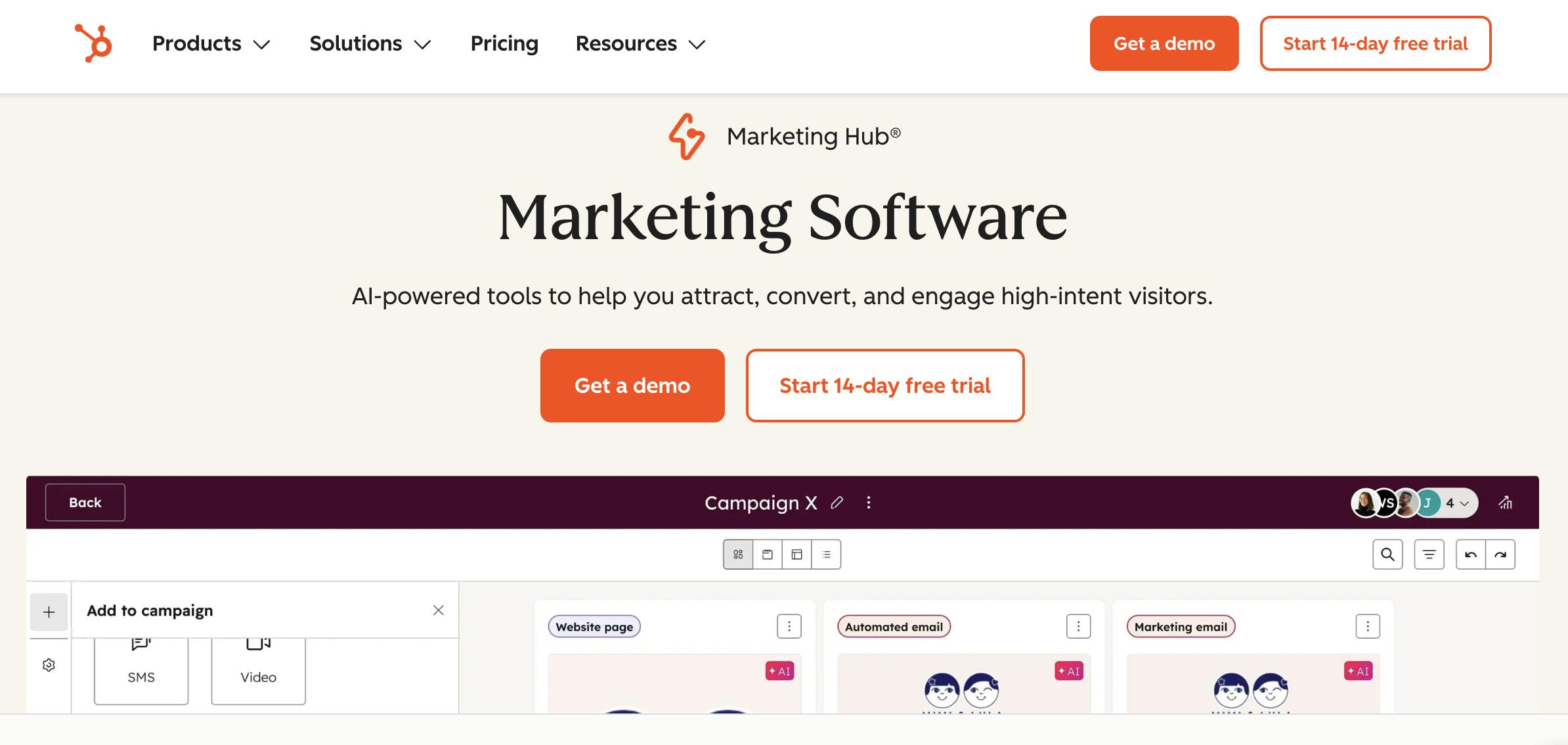Click the Back button in the campaign header
This screenshot has width=1568, height=745.
pos(84,502)
